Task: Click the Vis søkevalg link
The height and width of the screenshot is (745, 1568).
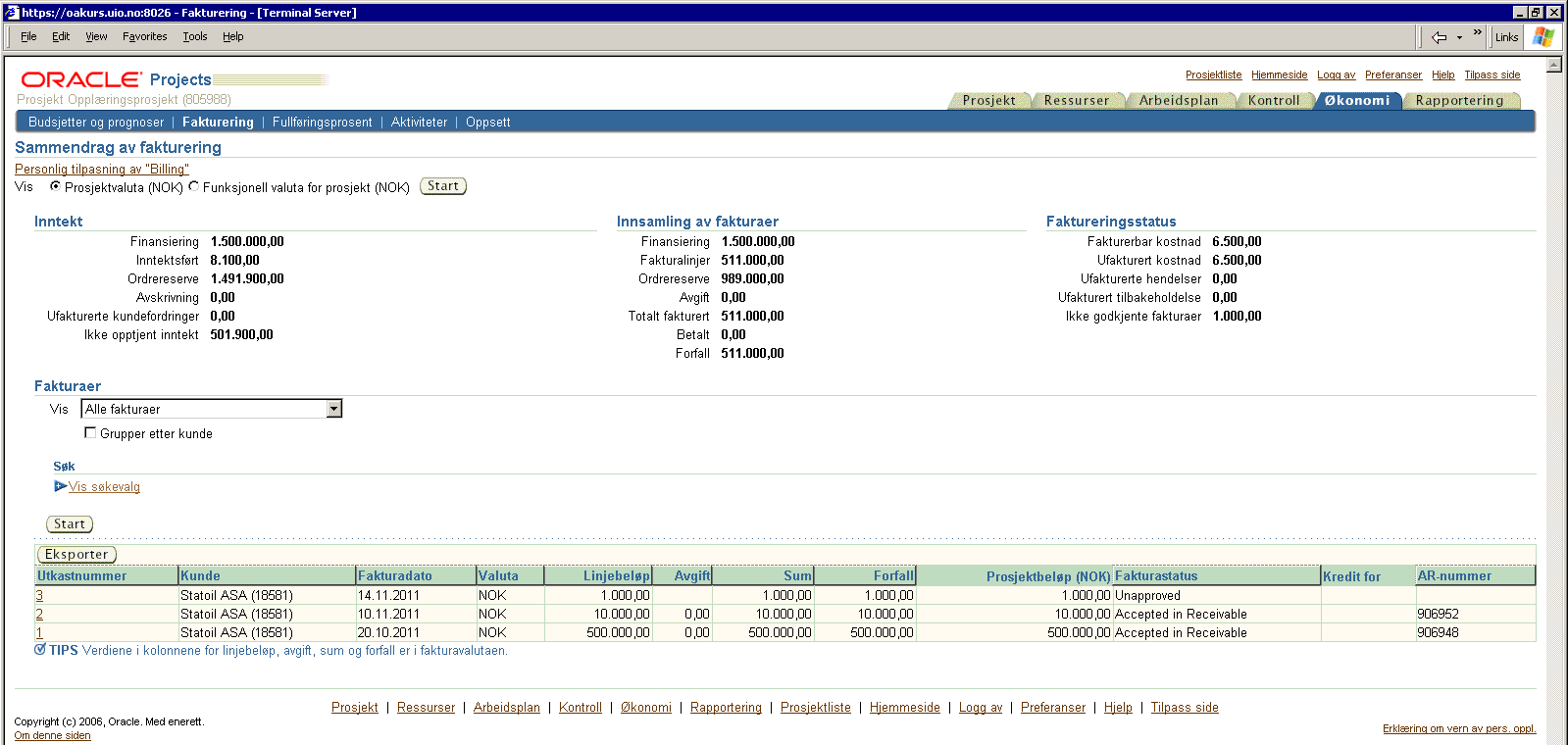Action: click(104, 486)
